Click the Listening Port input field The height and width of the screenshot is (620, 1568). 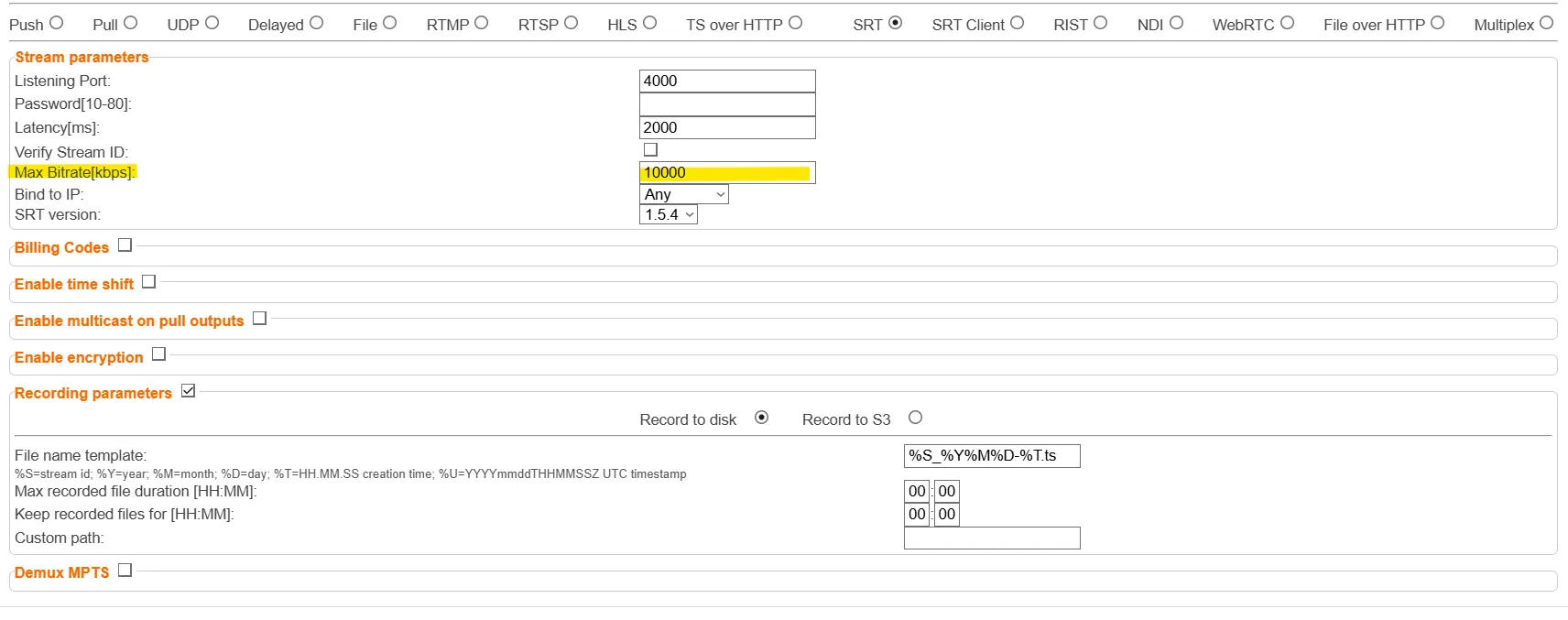click(727, 81)
